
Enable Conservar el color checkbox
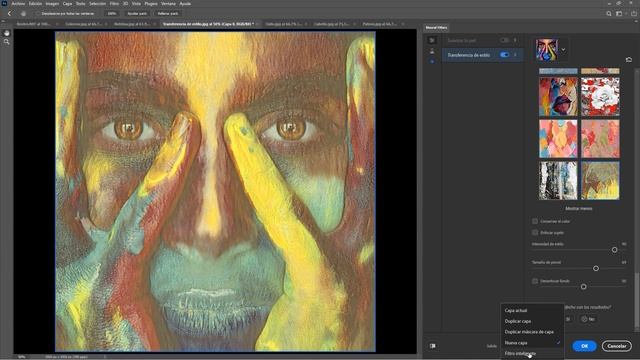click(x=535, y=221)
